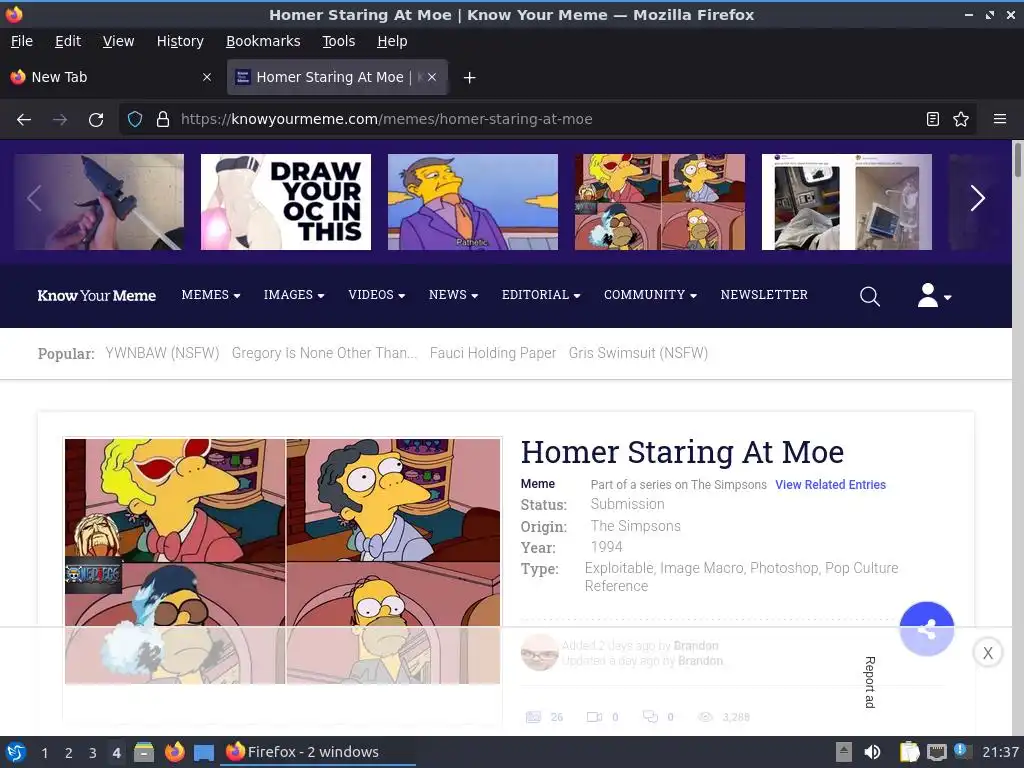This screenshot has height=768, width=1024.
Task: Open the volume speaker tray icon
Action: click(x=872, y=752)
